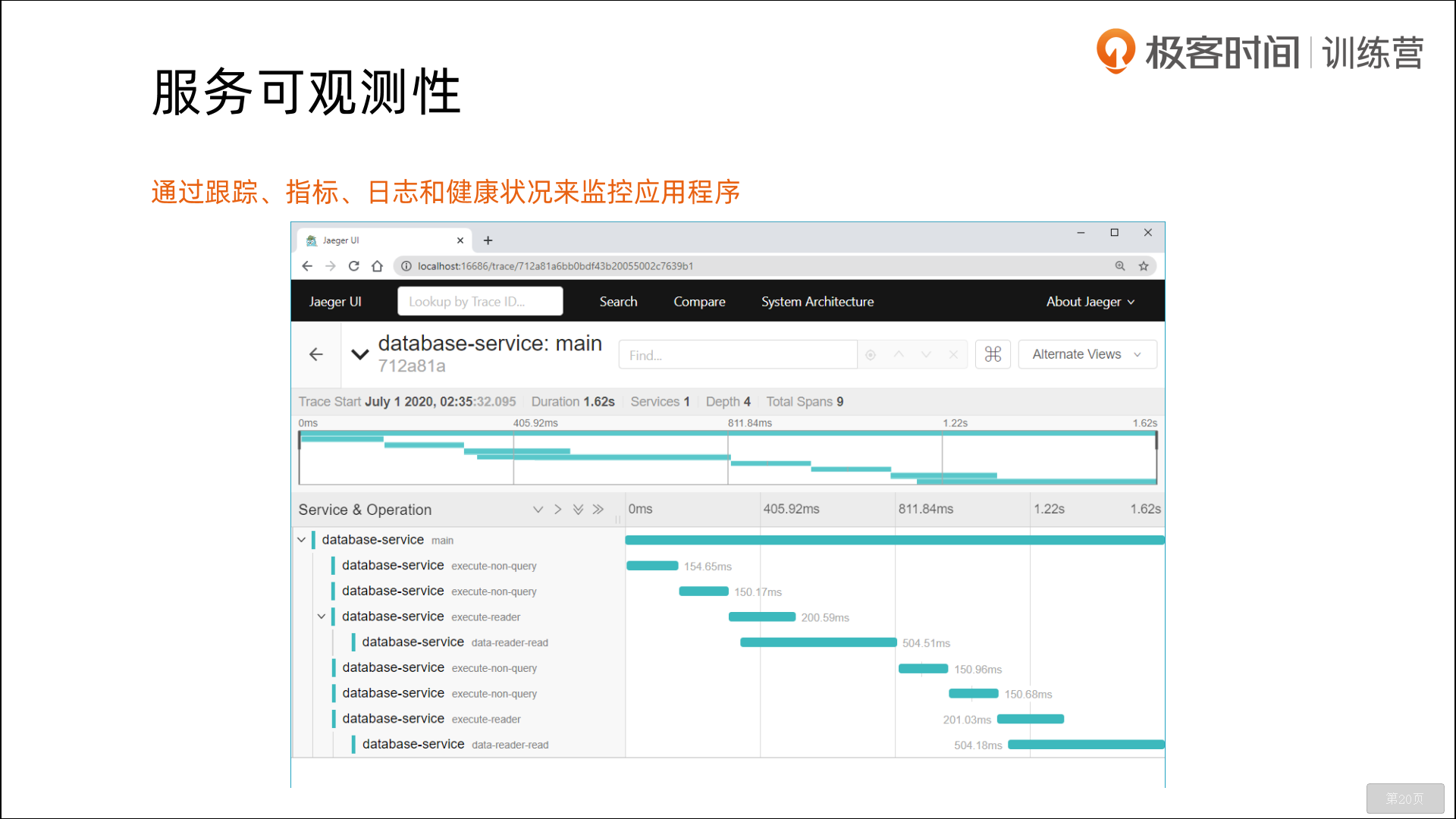
Task: Click site info icon in address bar
Action: (x=406, y=266)
